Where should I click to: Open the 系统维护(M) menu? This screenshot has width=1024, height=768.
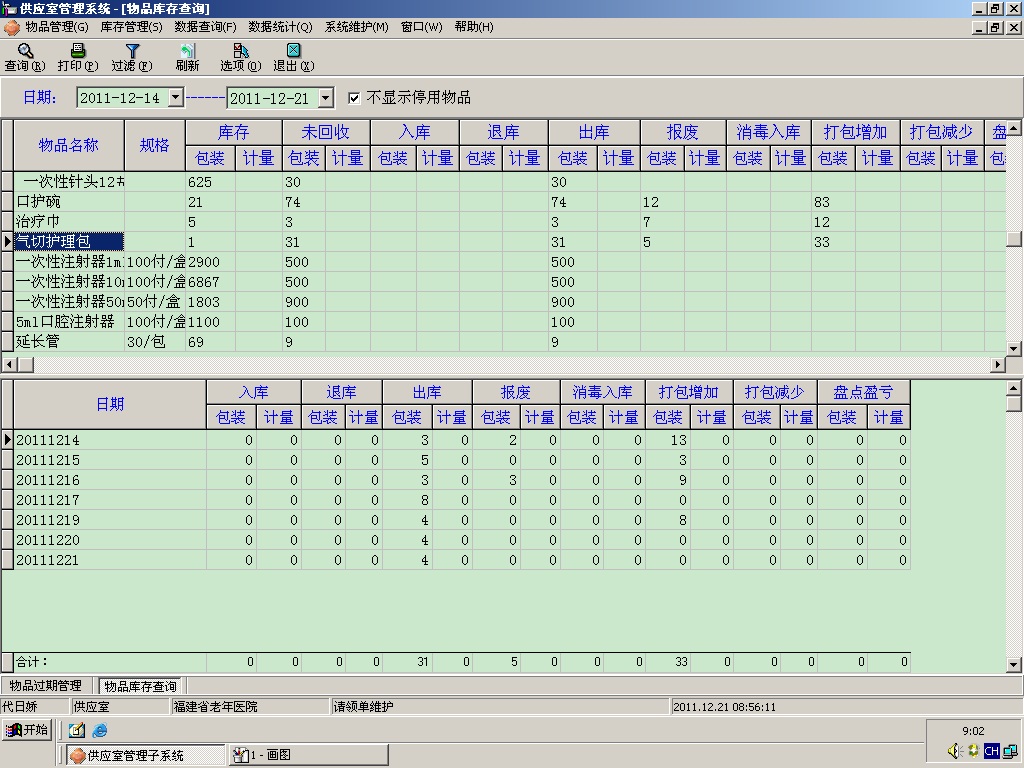coord(357,27)
